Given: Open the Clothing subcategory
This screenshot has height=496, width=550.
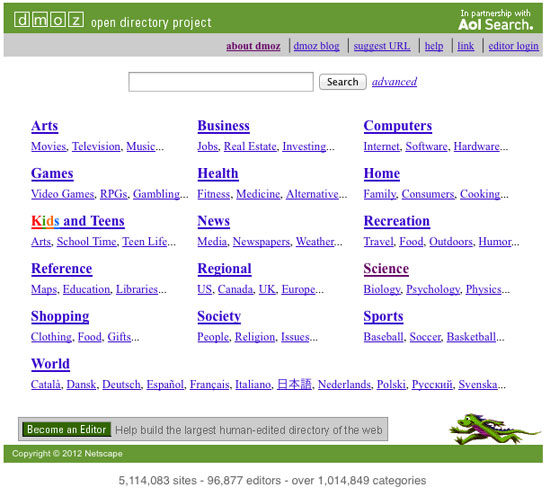Looking at the screenshot, I should 51,337.
